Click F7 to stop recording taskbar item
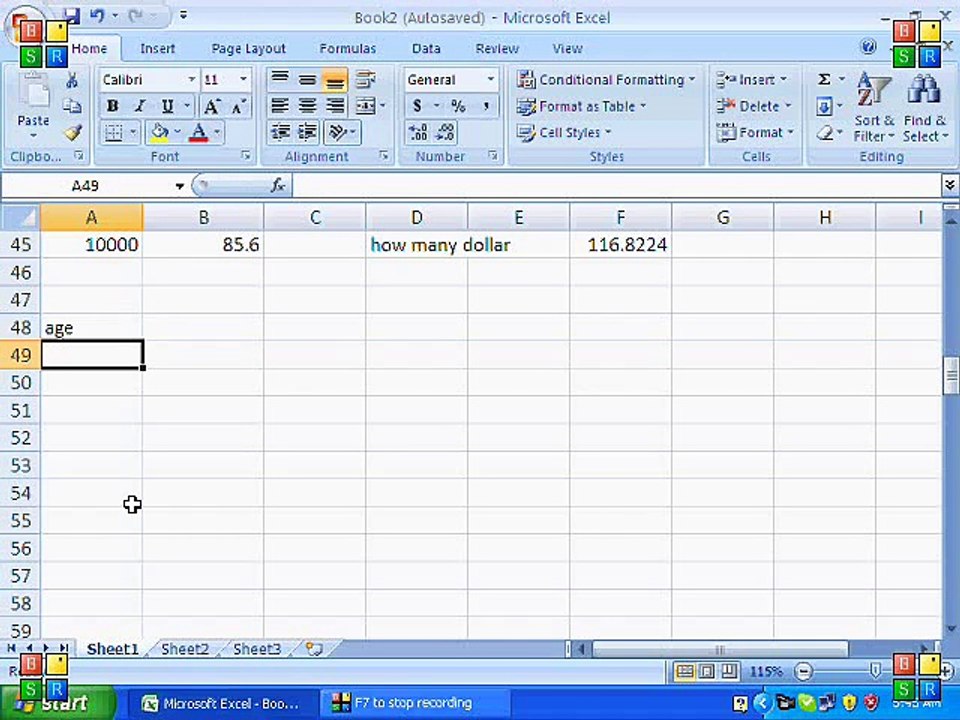960x720 pixels. coord(414,703)
